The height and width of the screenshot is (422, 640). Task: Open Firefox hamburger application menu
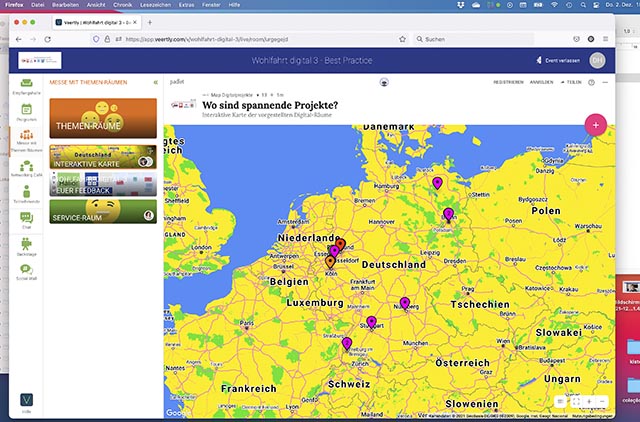[x=605, y=39]
